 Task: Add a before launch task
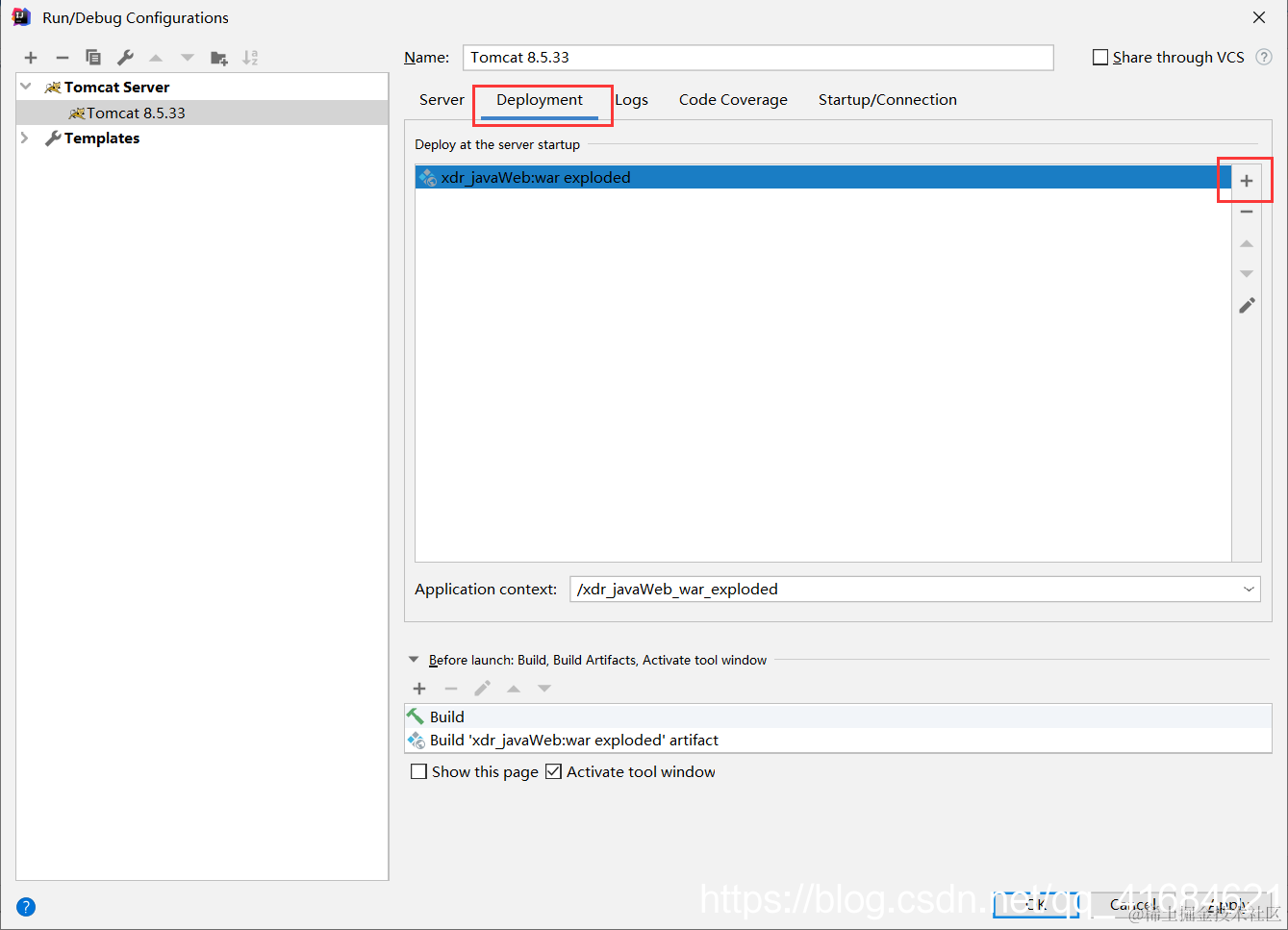[x=419, y=689]
